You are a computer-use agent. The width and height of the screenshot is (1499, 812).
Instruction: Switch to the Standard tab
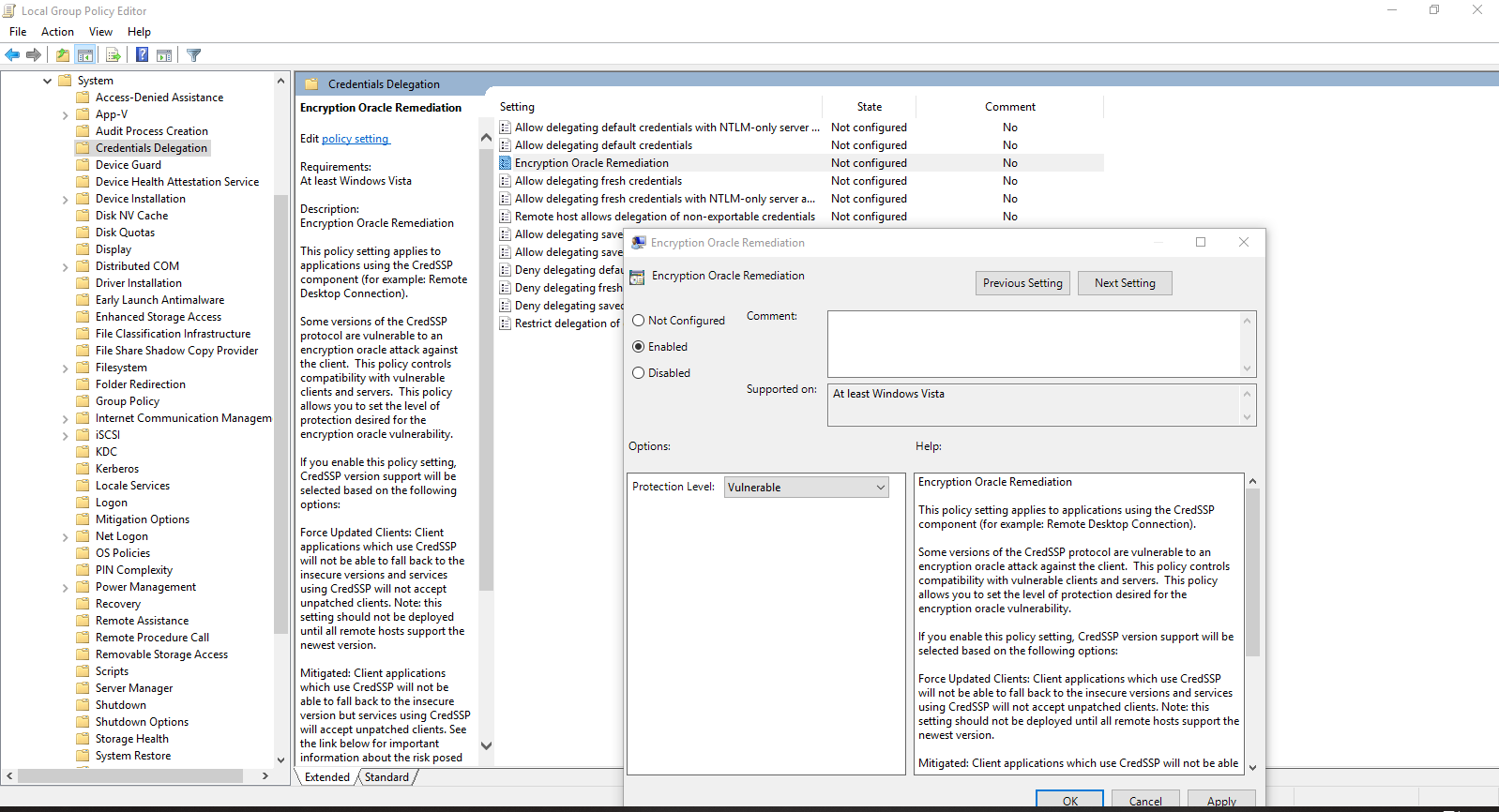coord(386,777)
